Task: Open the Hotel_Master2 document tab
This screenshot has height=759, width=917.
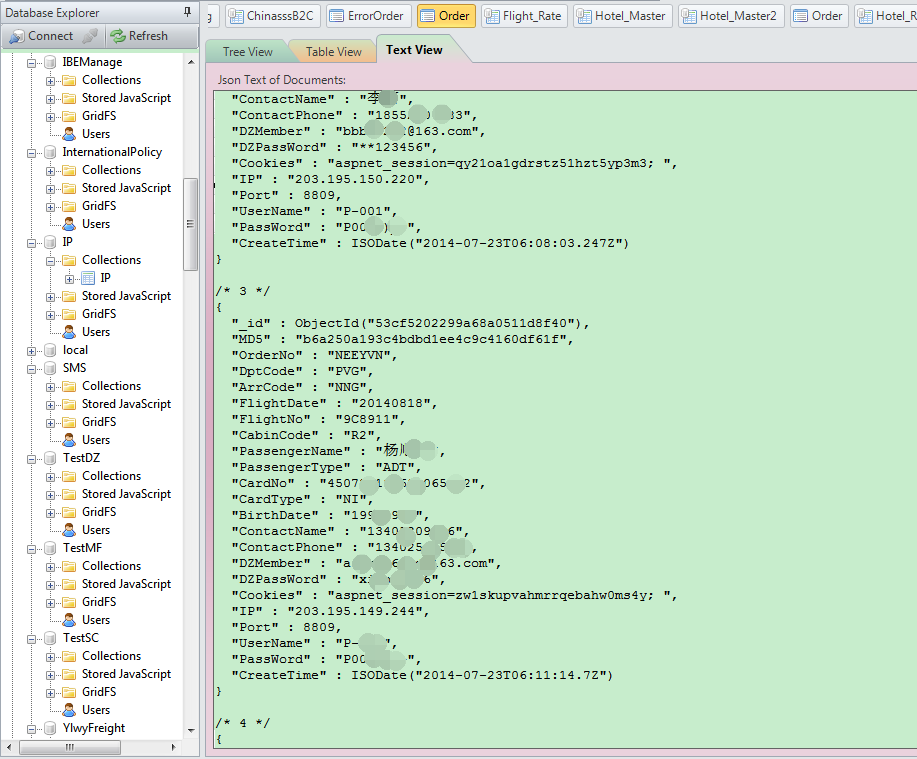Action: 731,16
